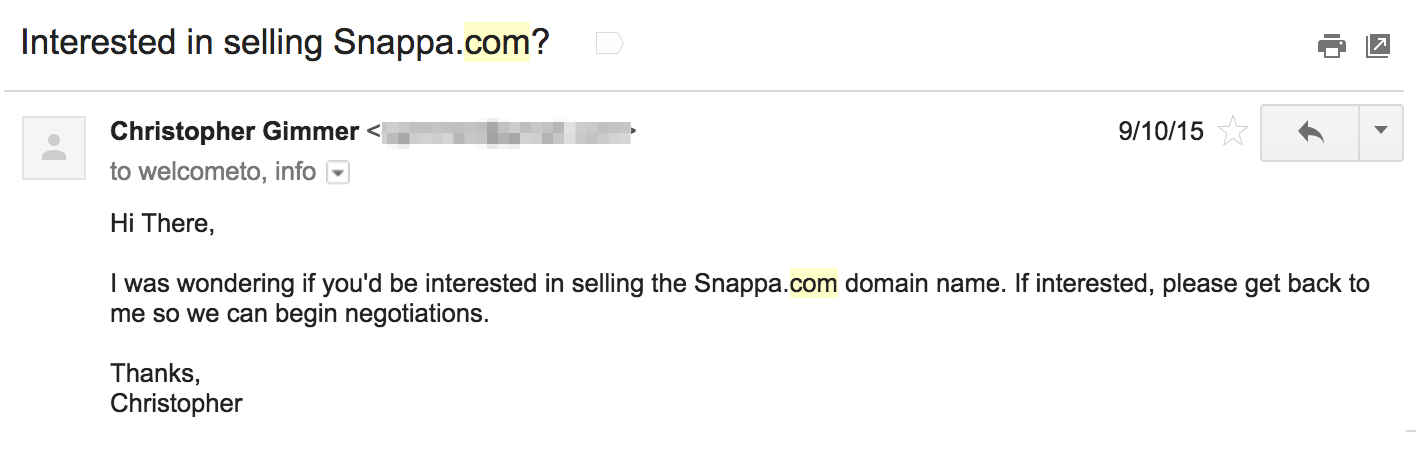Star the message dated 9/10/15

[1233, 131]
